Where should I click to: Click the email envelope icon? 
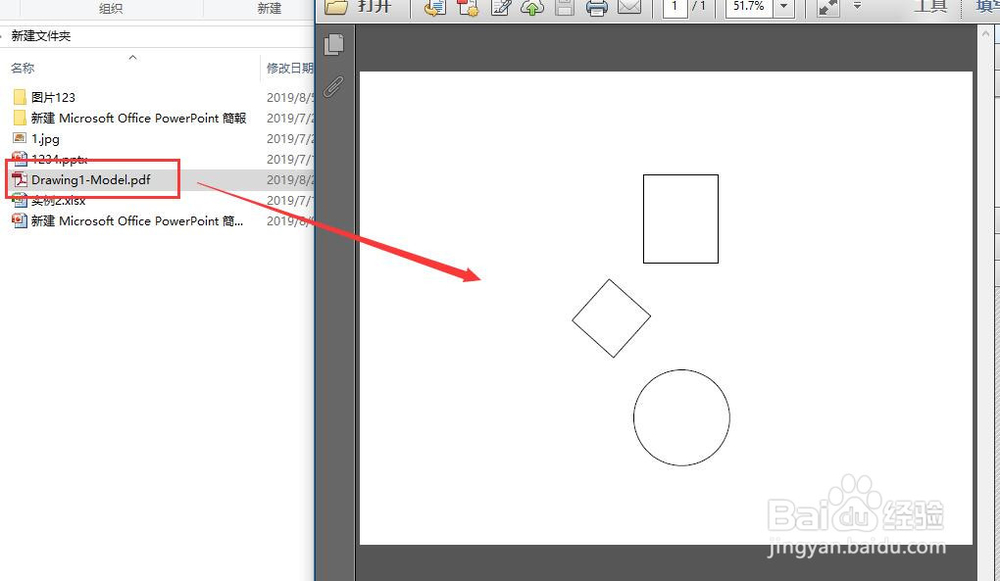(x=630, y=7)
